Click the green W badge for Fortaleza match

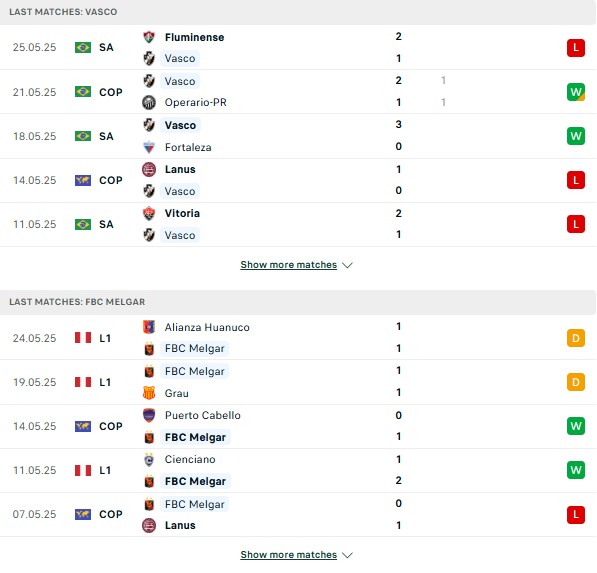[576, 136]
